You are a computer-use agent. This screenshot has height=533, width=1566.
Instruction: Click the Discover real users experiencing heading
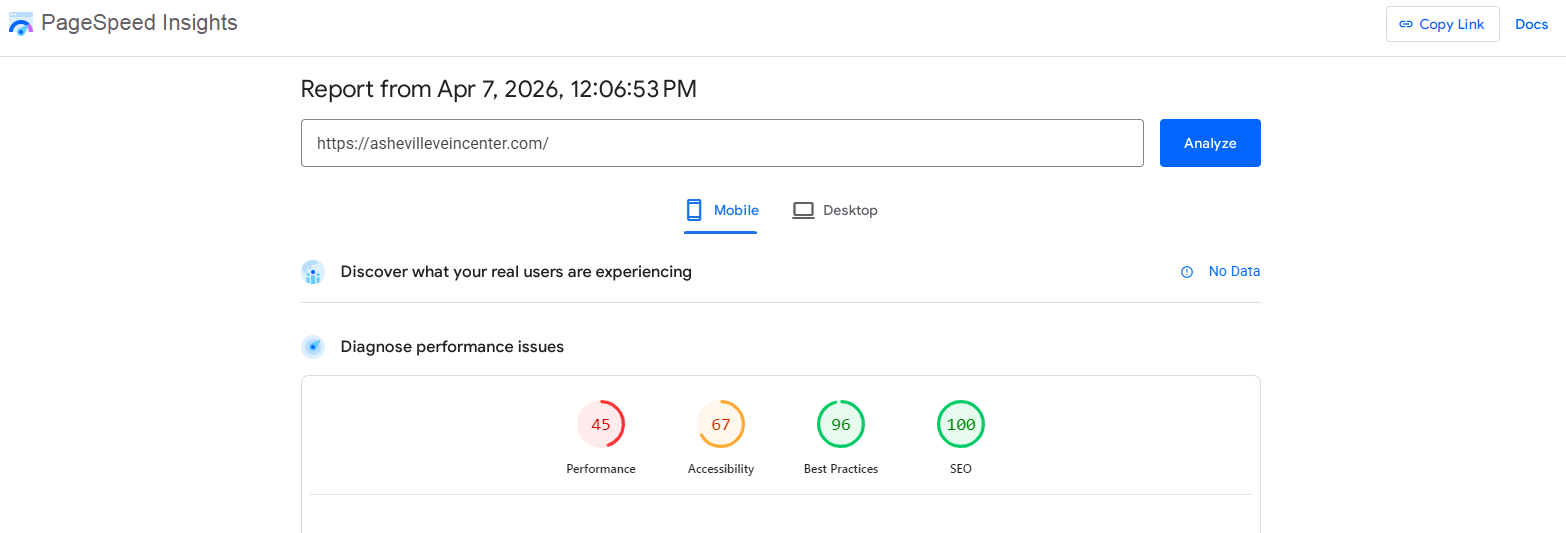tap(516, 271)
